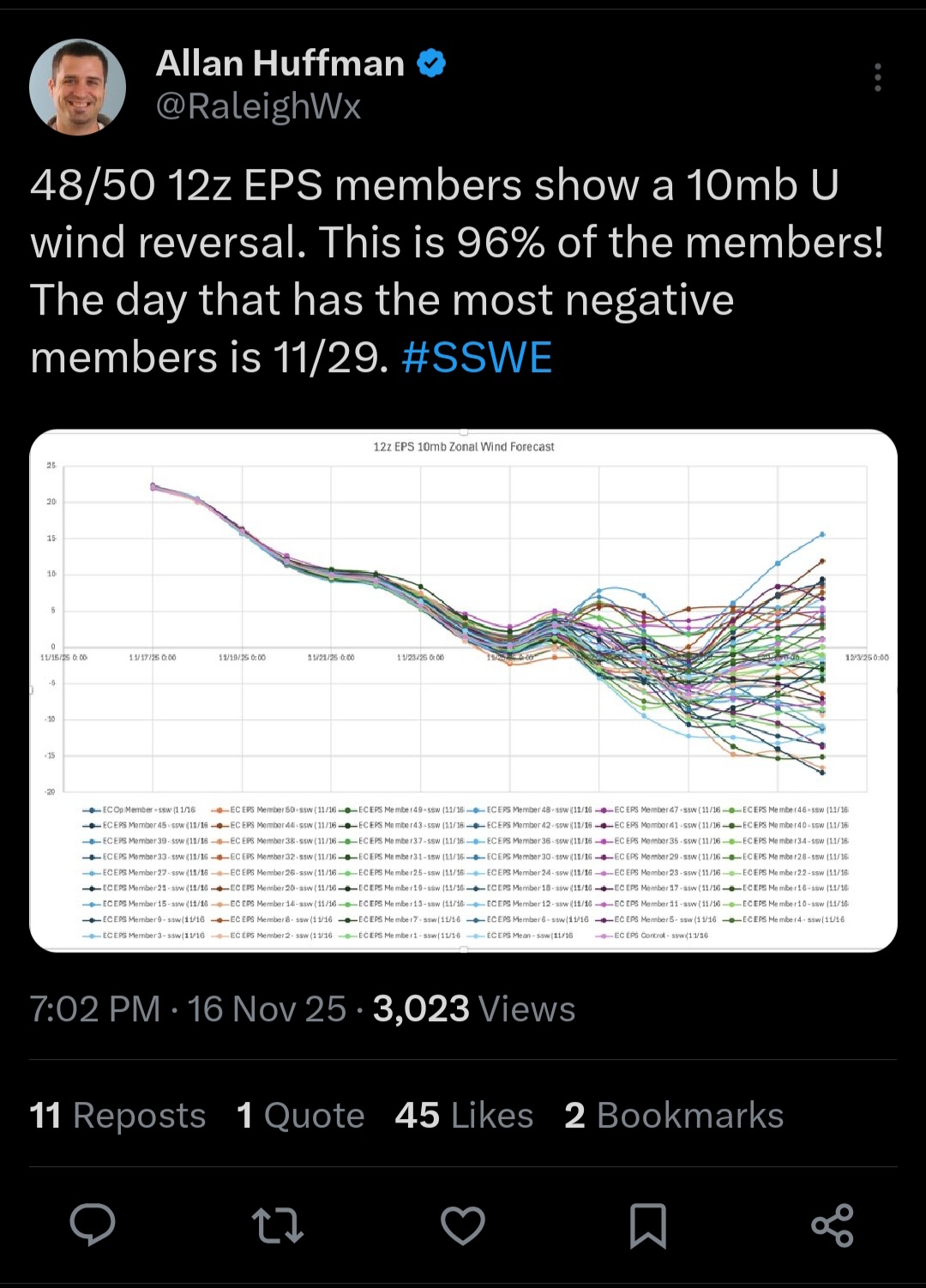Screen dimensions: 926x1288
Task: Tap the 3,023 Views count
Action: point(473,1009)
